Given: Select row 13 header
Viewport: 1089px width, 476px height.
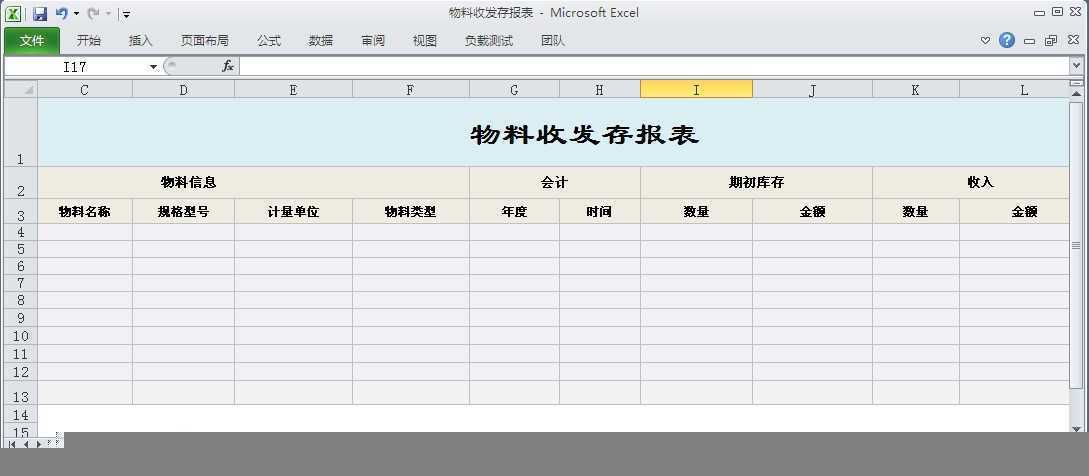Looking at the screenshot, I should click(x=21, y=393).
